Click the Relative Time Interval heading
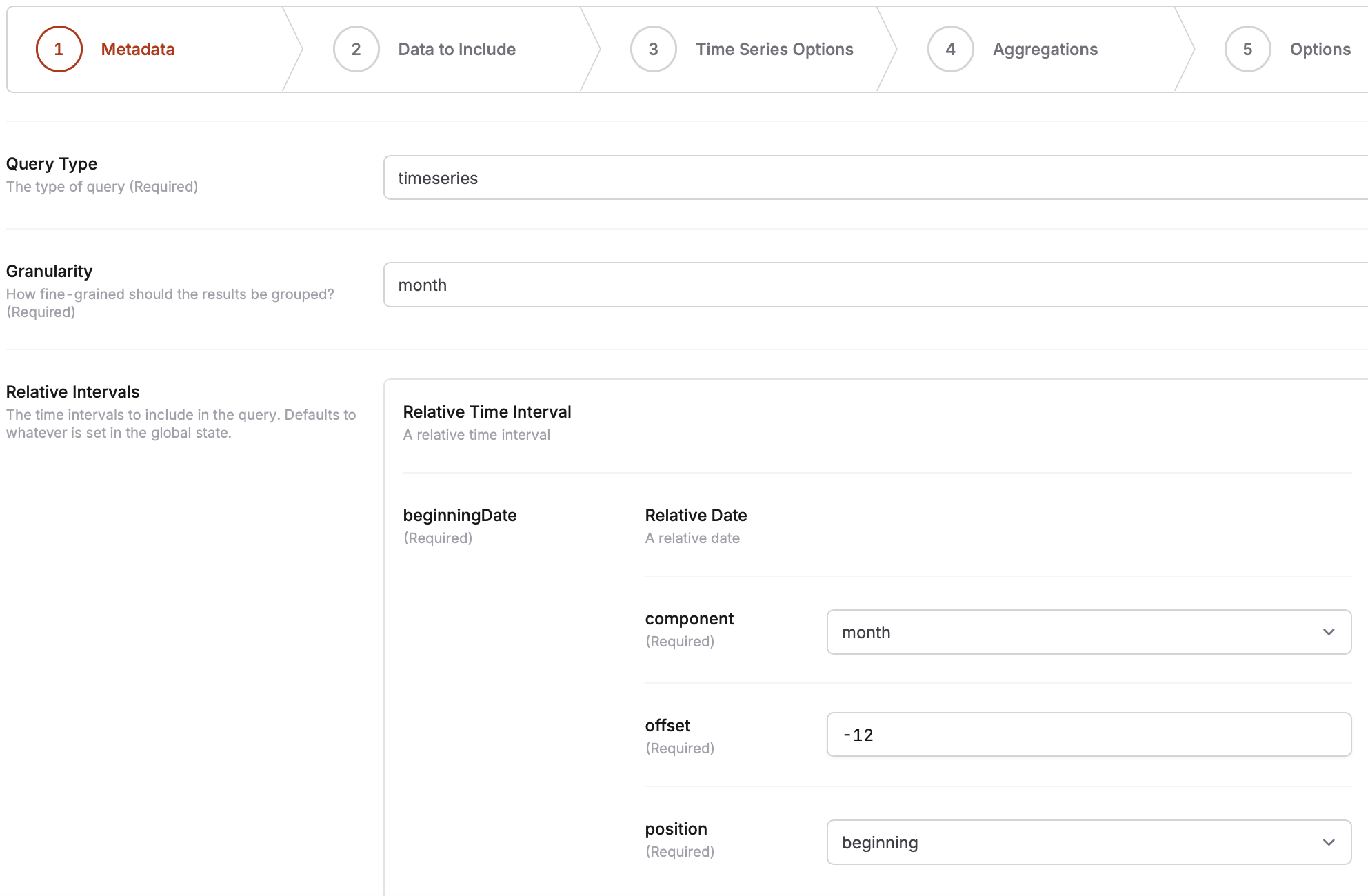Viewport: 1368px width, 896px height. [x=487, y=411]
